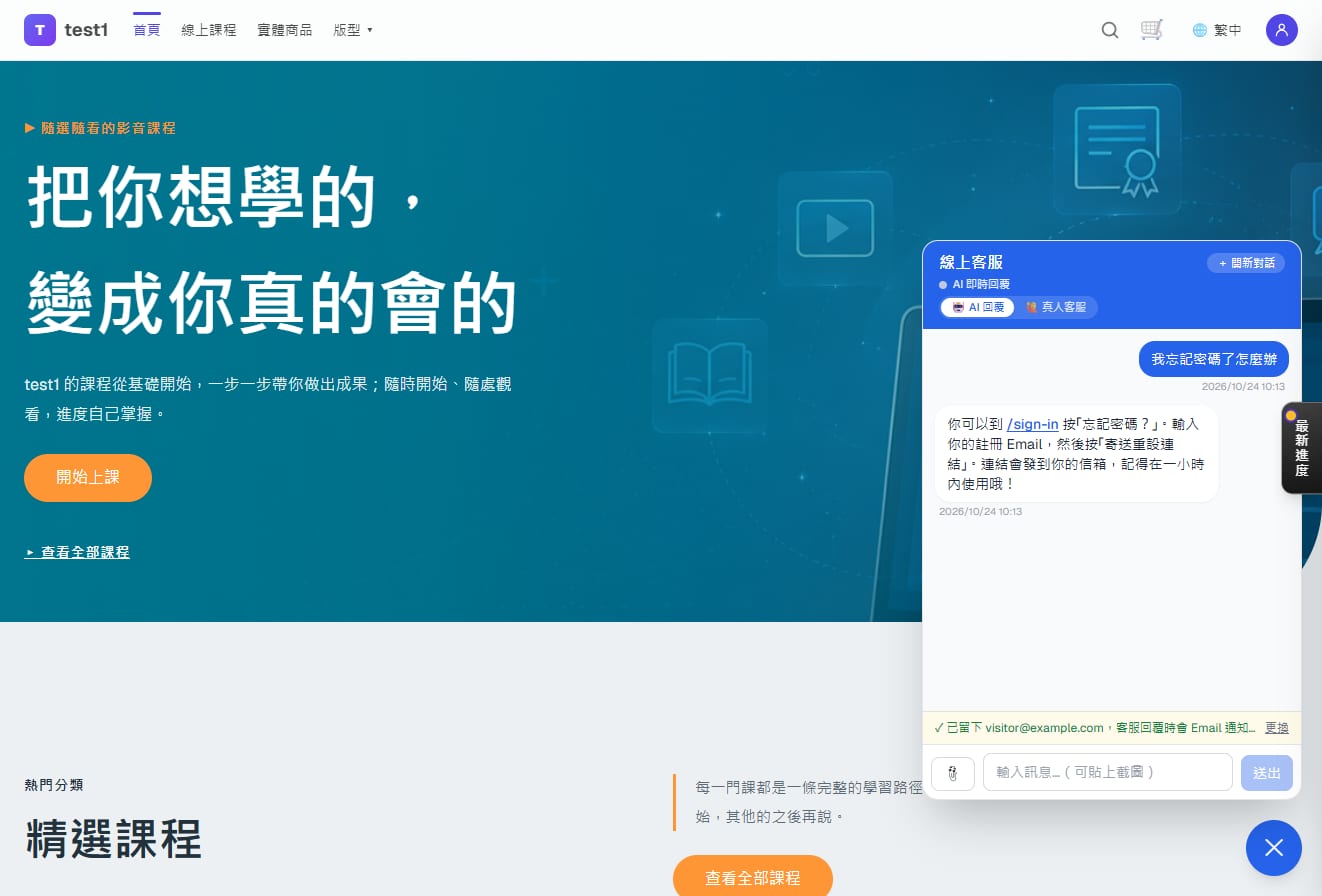The height and width of the screenshot is (896, 1322).
Task: Click the lower 查看全部課程 orange button
Action: tap(753, 876)
